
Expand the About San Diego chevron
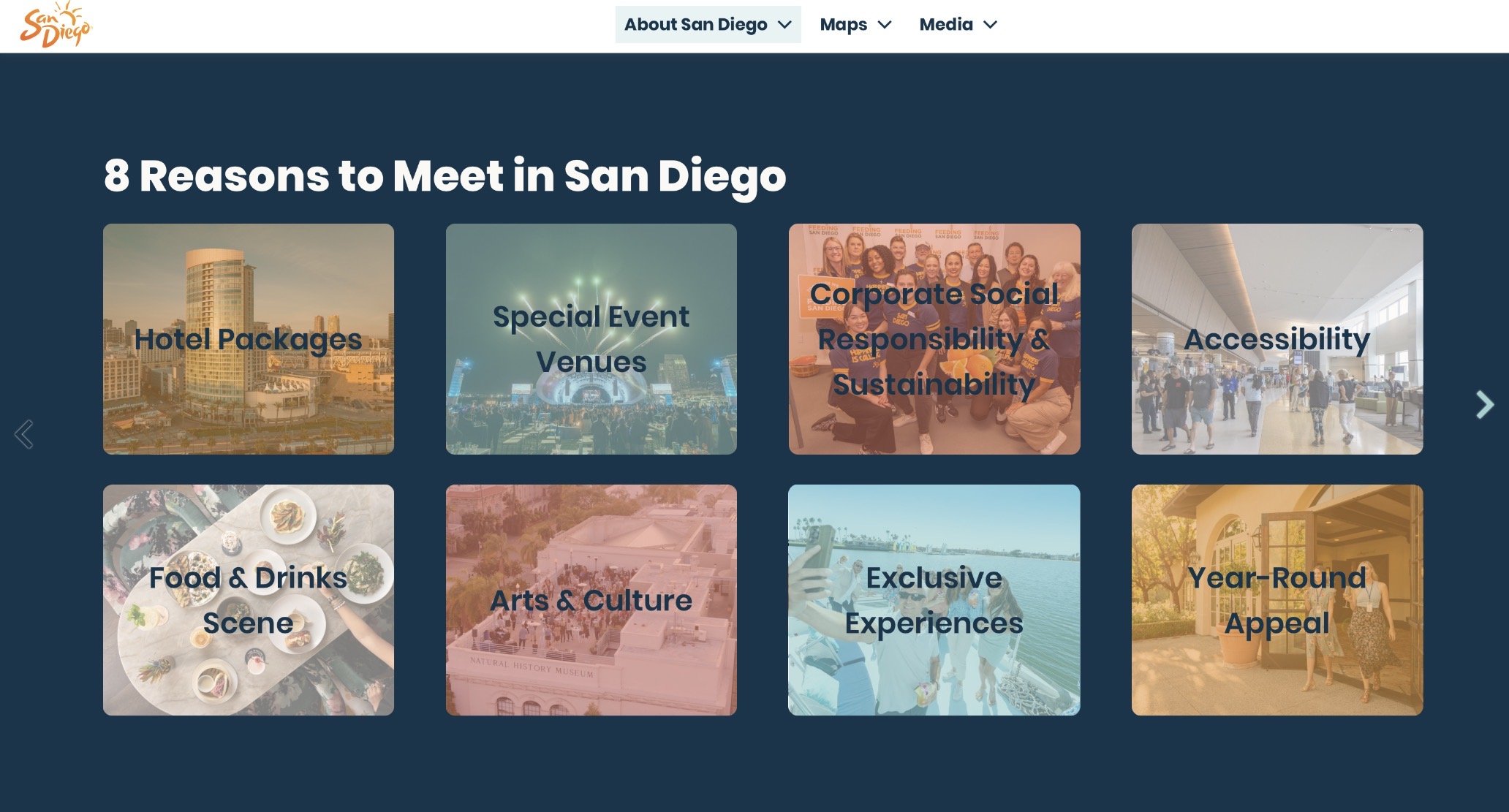pyautogui.click(x=785, y=25)
